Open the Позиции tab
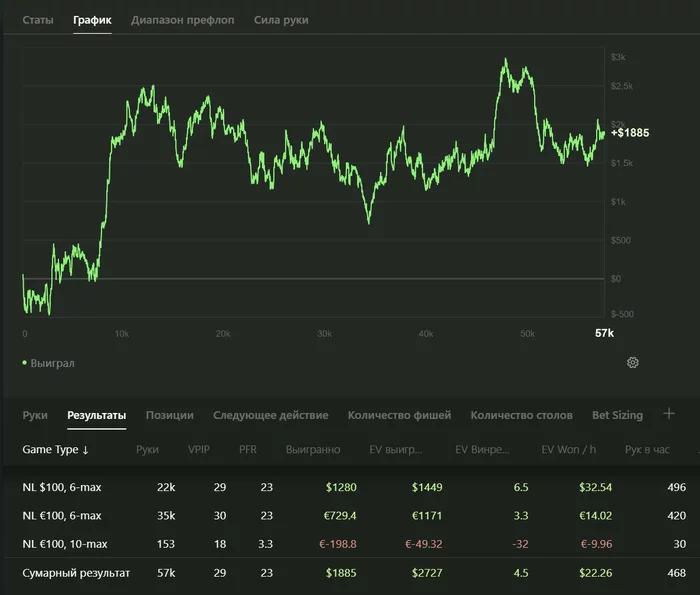Viewport: 700px width, 595px height. (170, 415)
